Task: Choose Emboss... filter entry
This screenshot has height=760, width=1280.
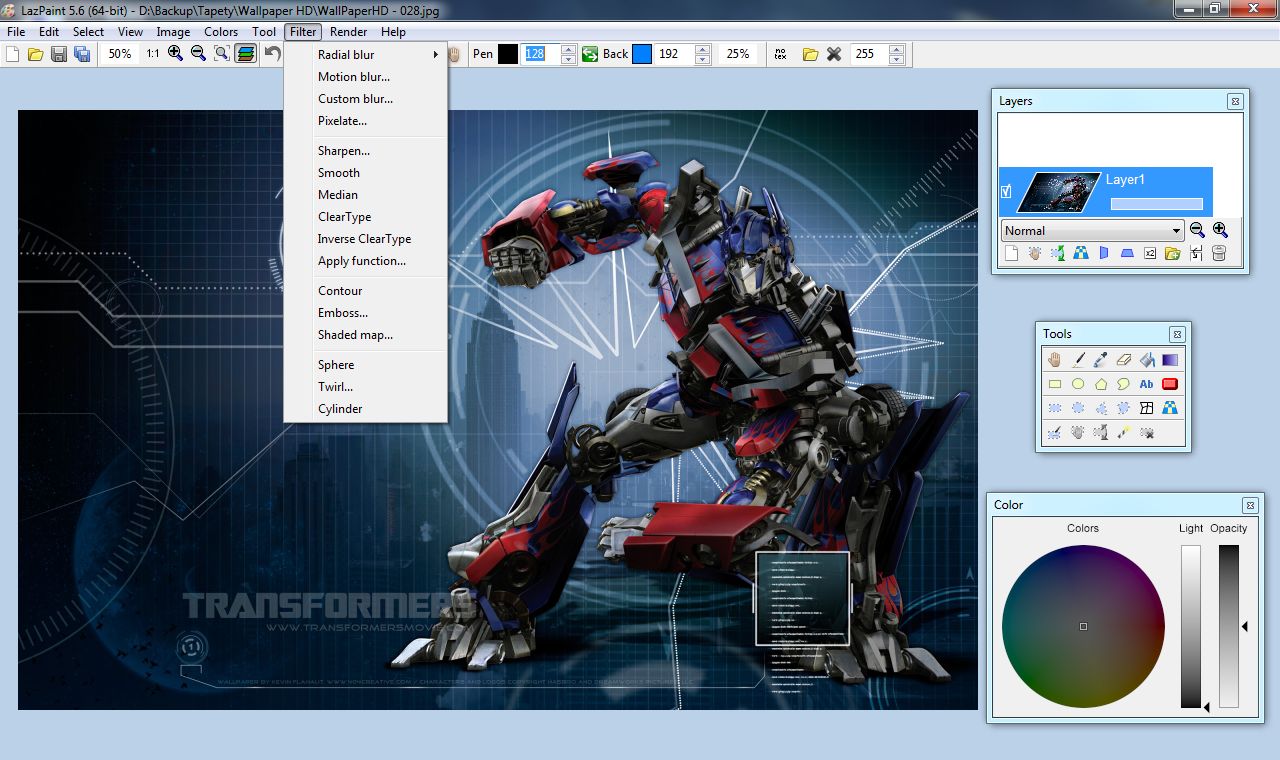Action: (x=343, y=313)
